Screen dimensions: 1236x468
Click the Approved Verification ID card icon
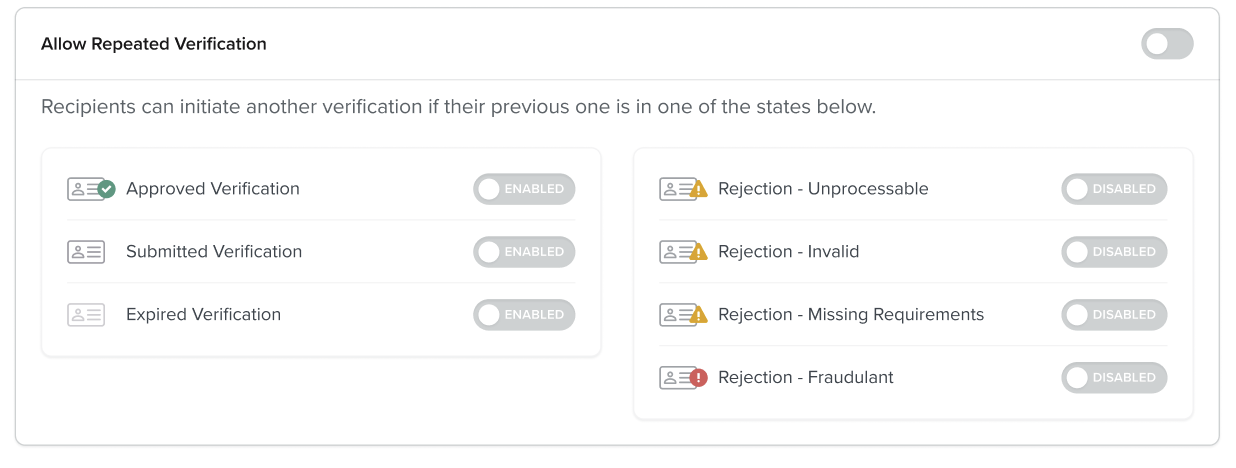pyautogui.click(x=91, y=189)
